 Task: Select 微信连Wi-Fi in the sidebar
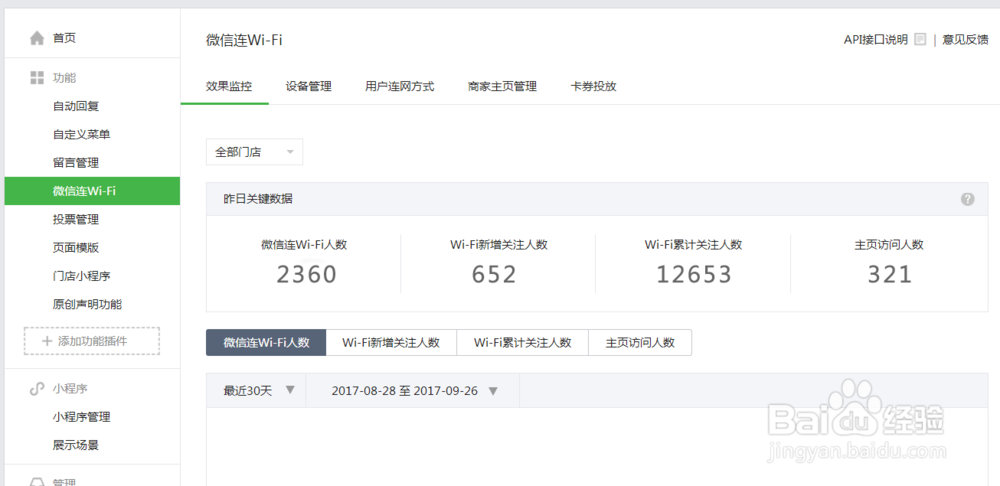coord(92,191)
